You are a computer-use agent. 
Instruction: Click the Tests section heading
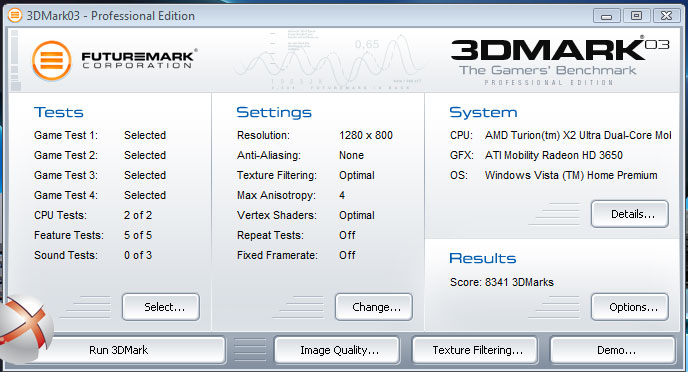click(59, 112)
